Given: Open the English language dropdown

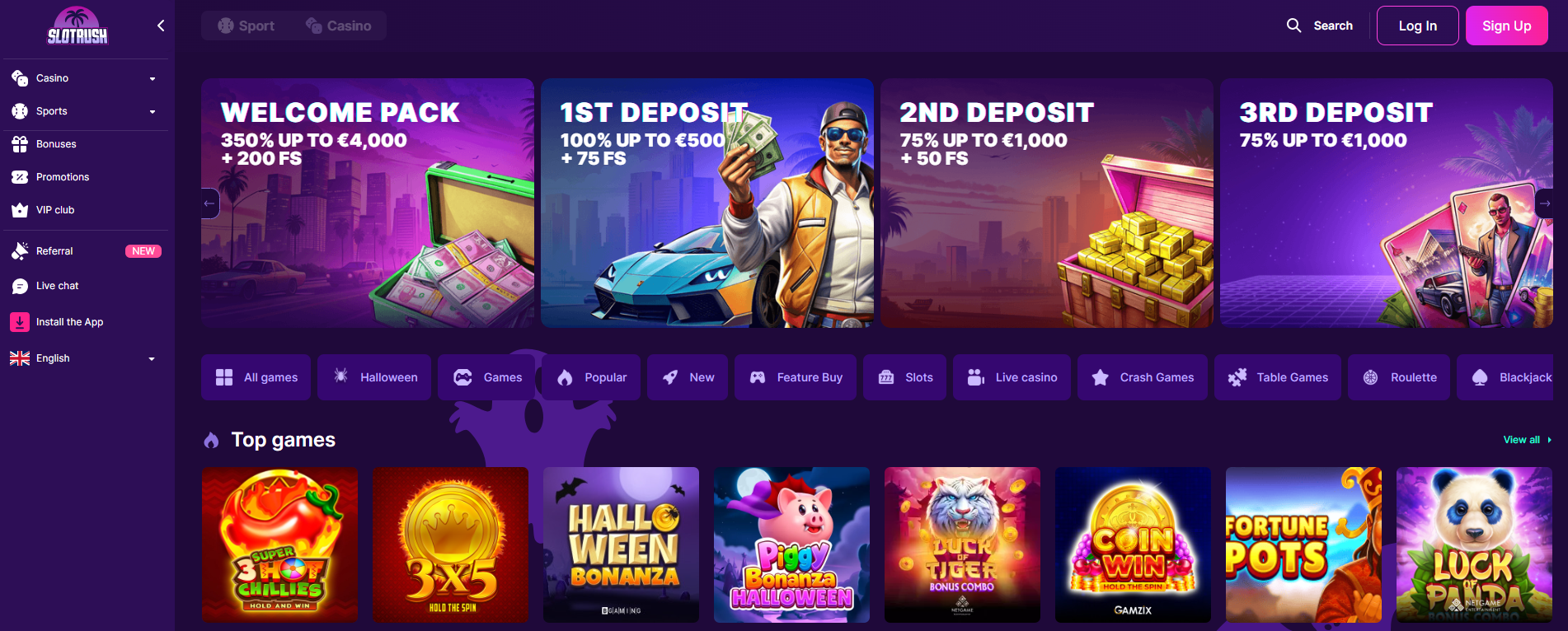Looking at the screenshot, I should coord(84,358).
